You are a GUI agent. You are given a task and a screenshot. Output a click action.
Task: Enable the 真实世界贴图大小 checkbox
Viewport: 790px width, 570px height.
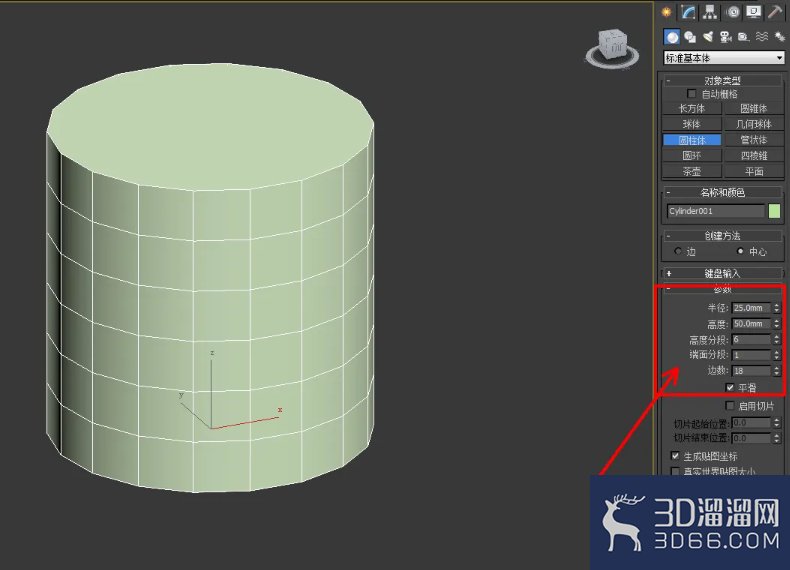tap(675, 471)
